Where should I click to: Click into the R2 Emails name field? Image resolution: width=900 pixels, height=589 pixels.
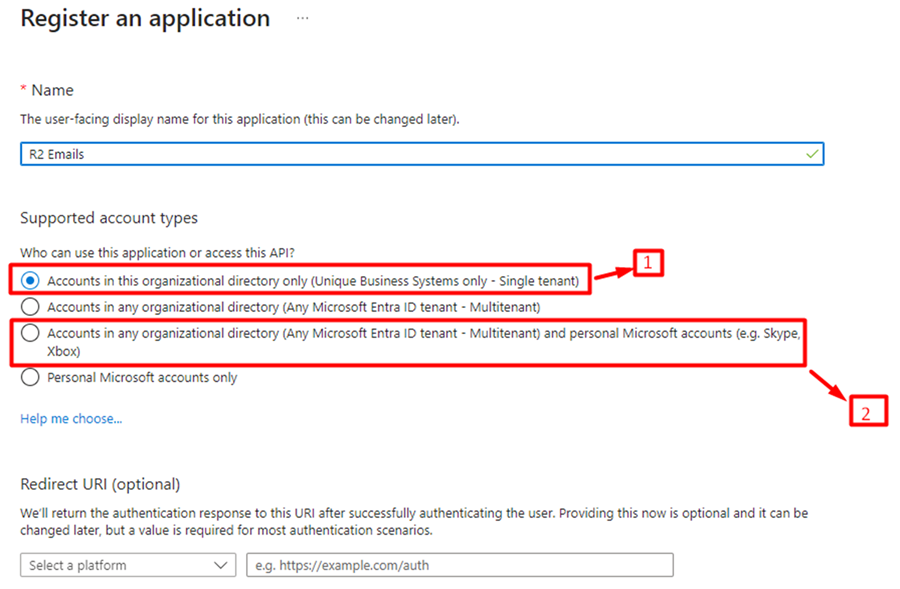pyautogui.click(x=400, y=154)
